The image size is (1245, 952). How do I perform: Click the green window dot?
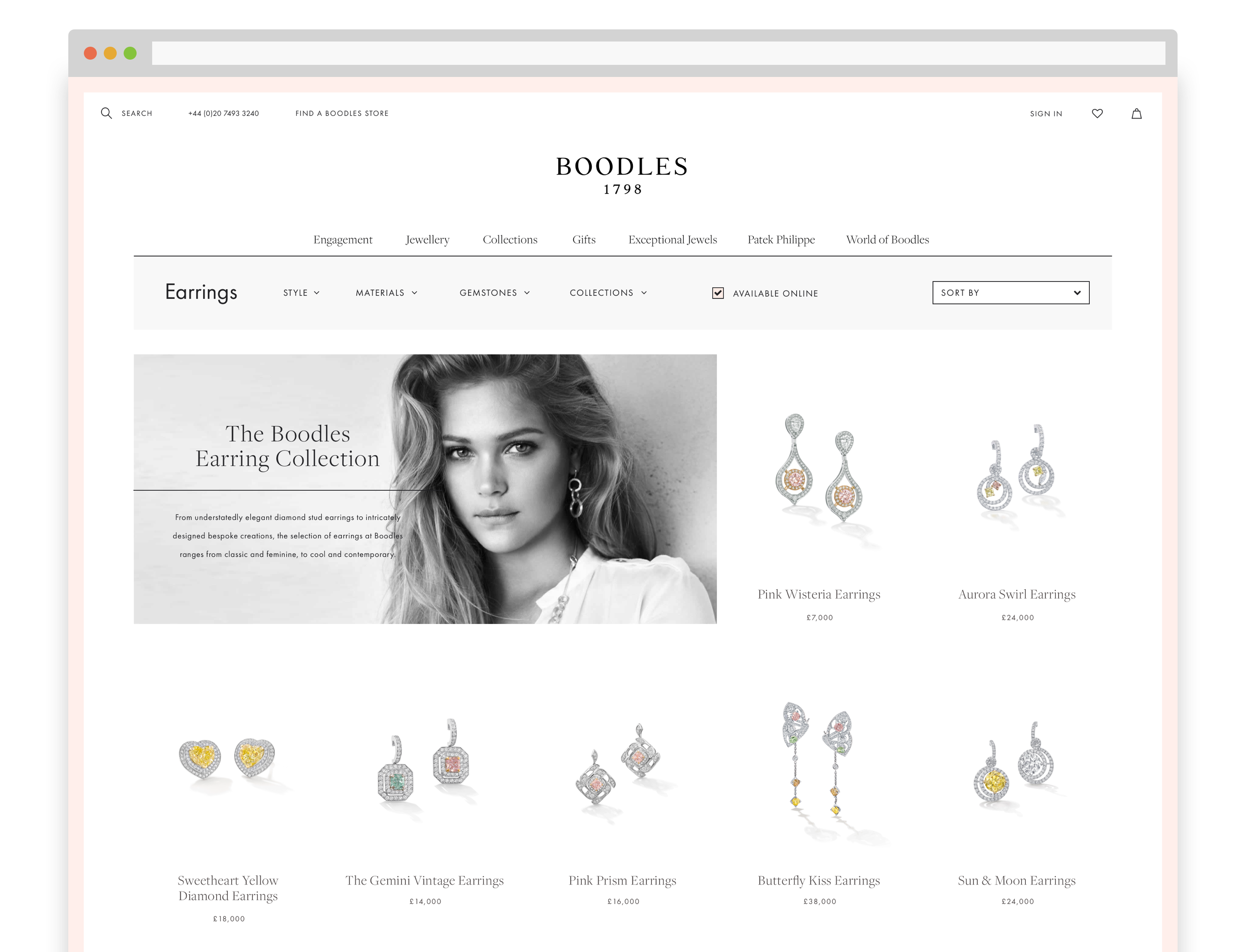(131, 53)
